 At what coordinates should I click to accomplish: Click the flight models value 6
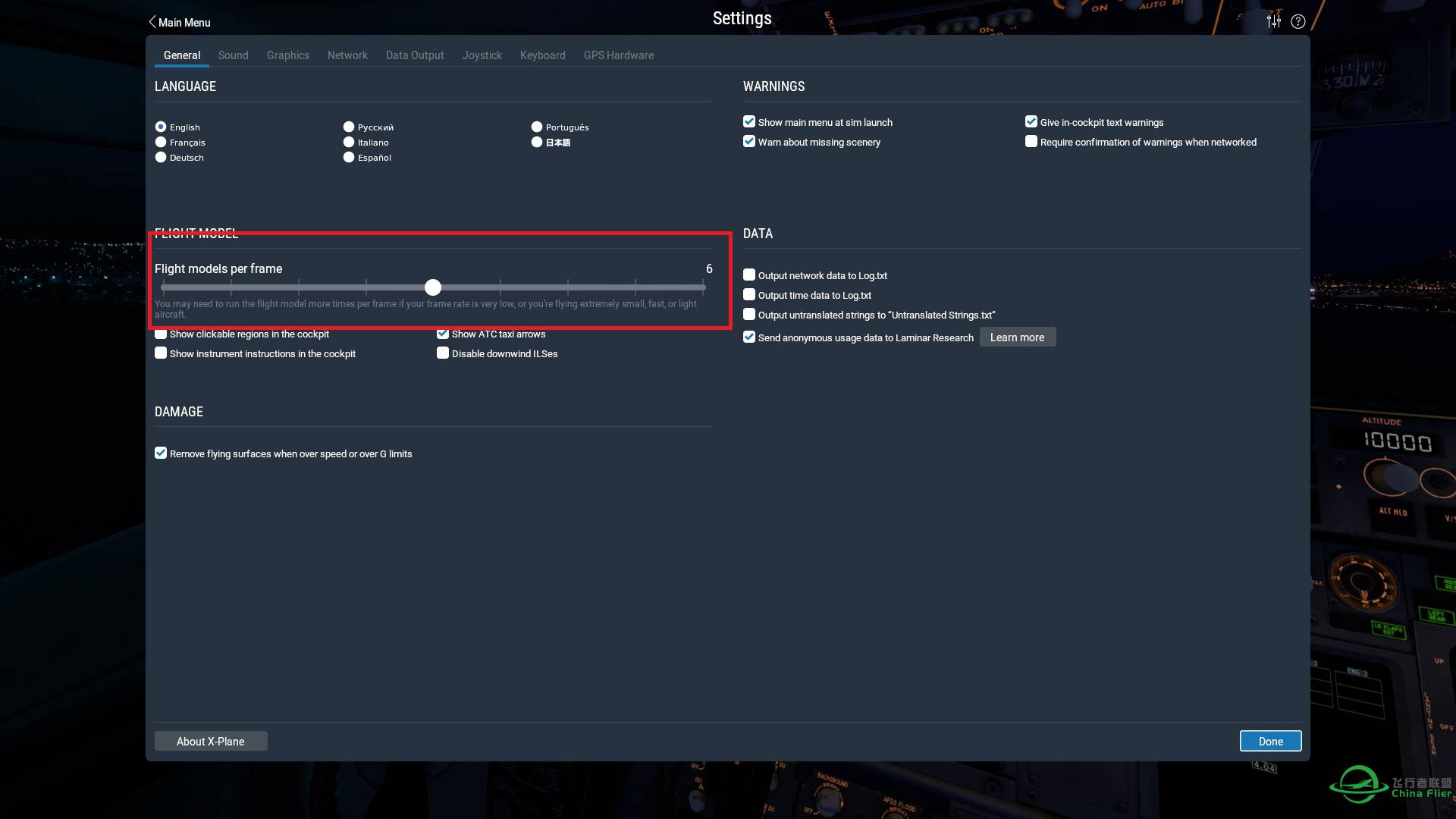click(x=709, y=268)
